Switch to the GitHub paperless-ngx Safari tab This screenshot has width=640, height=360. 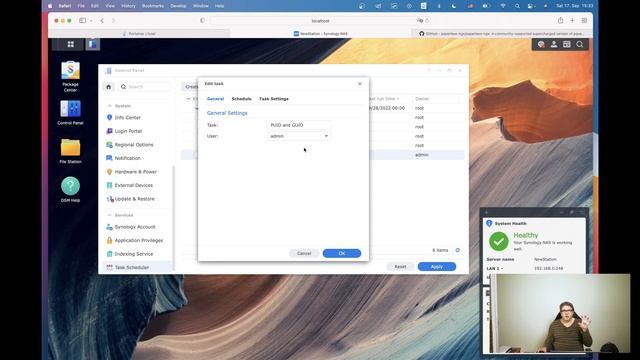click(x=502, y=33)
